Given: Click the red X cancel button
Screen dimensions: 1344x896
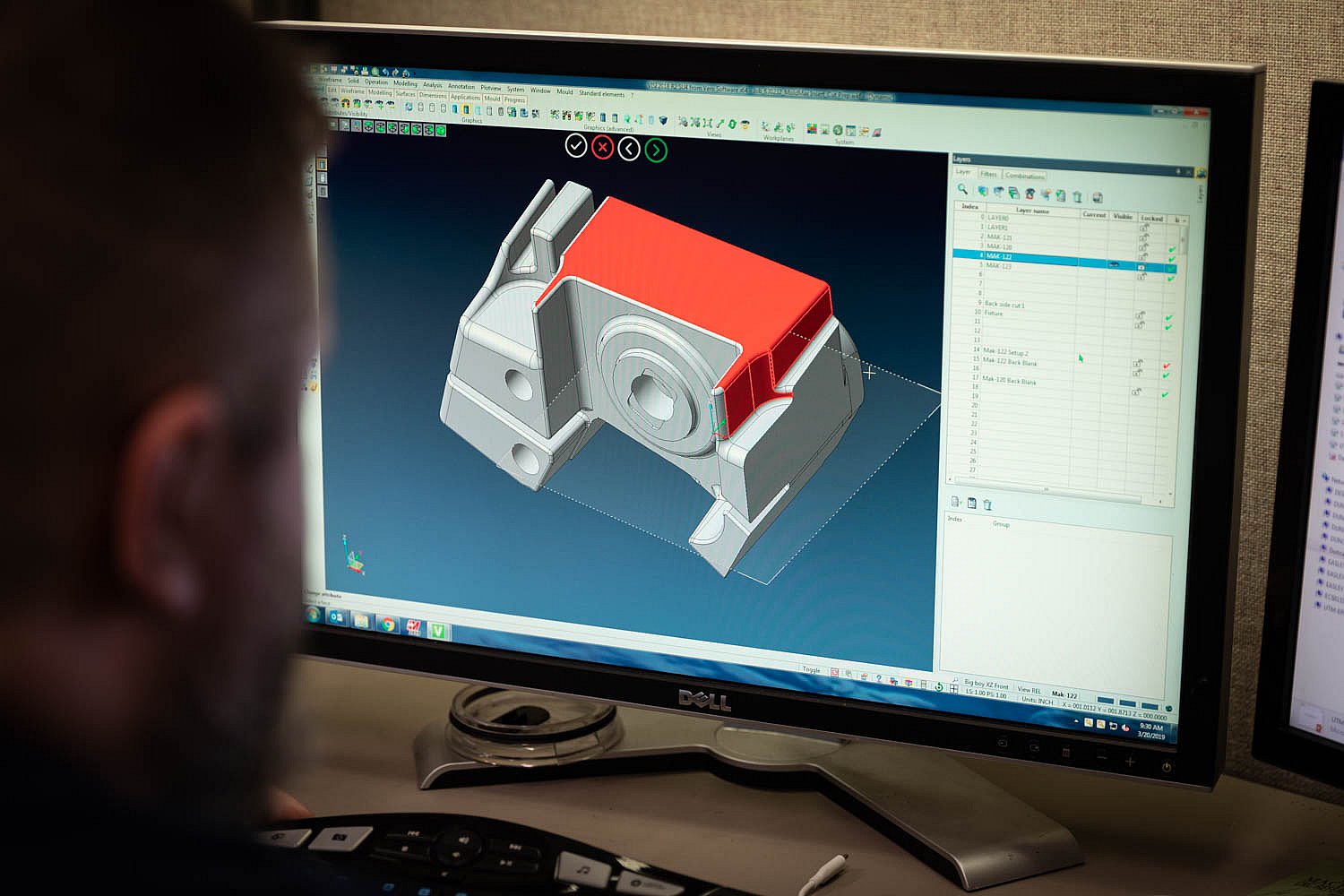Looking at the screenshot, I should coord(602,147).
